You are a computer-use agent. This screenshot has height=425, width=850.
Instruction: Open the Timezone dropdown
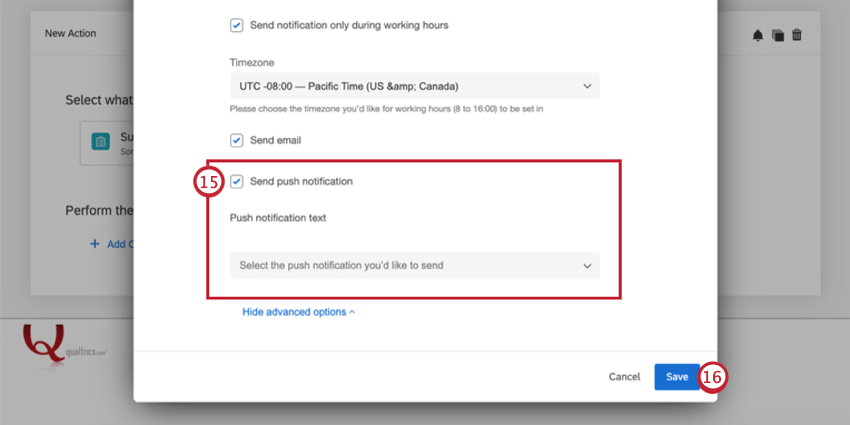[415, 86]
